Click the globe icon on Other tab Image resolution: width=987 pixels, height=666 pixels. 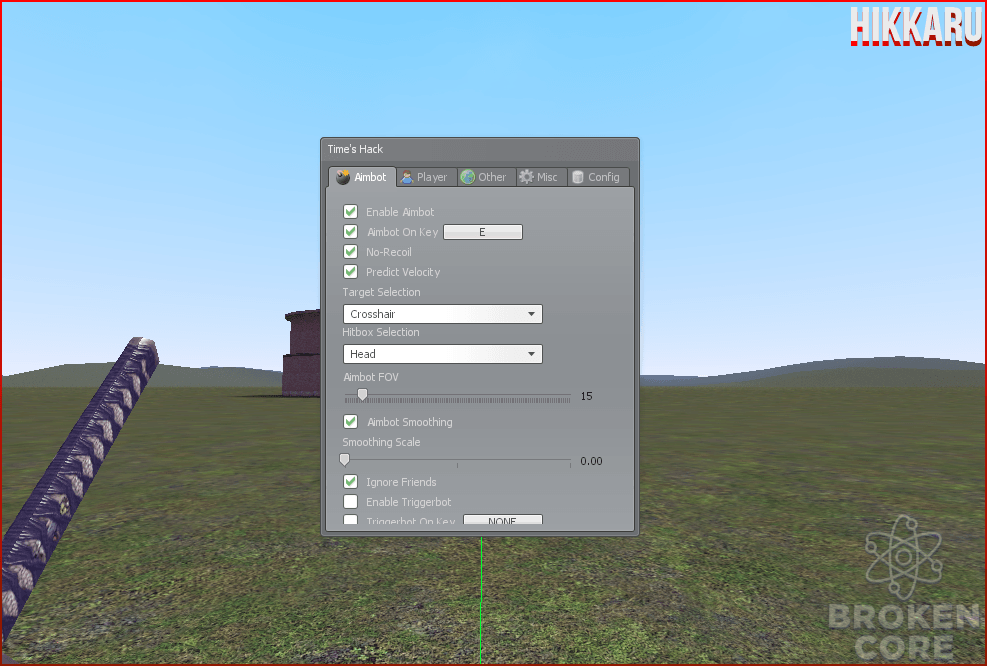[x=468, y=177]
